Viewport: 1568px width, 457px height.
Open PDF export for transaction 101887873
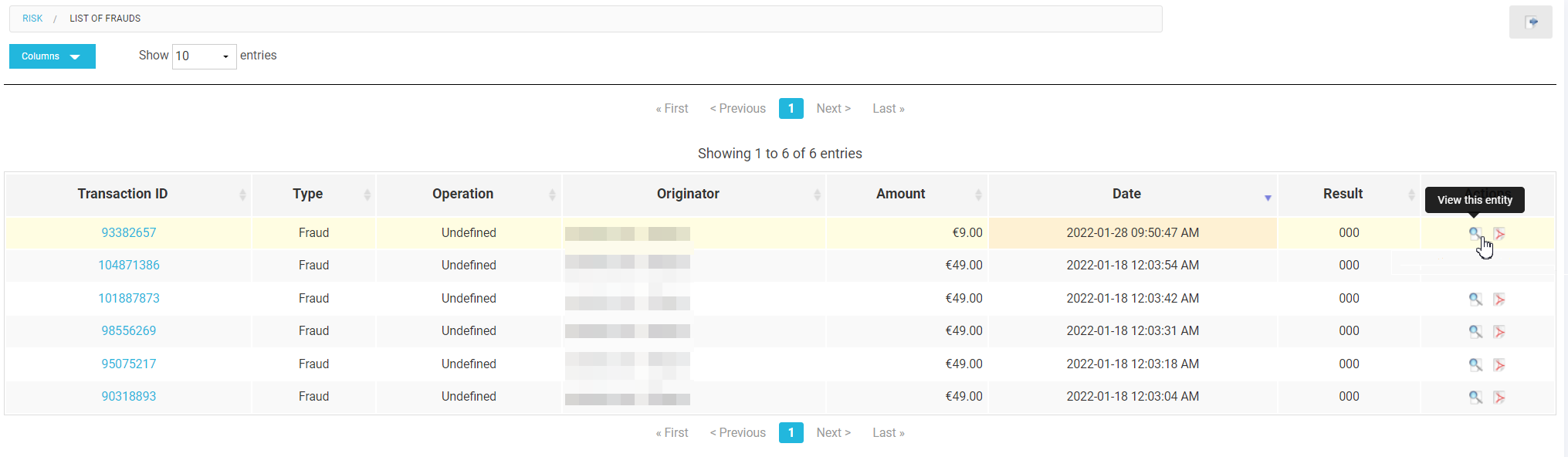pos(1499,299)
